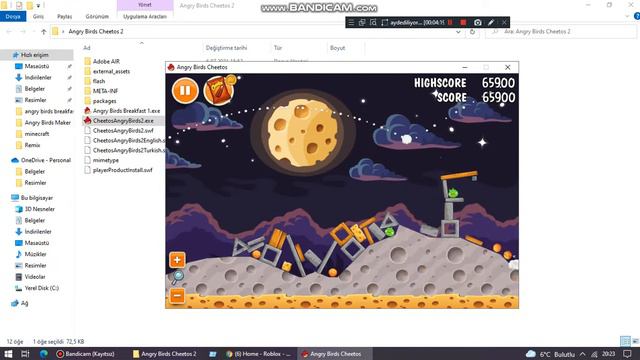Zoom out with the orange minus button
640x360 pixels.
(x=177, y=296)
